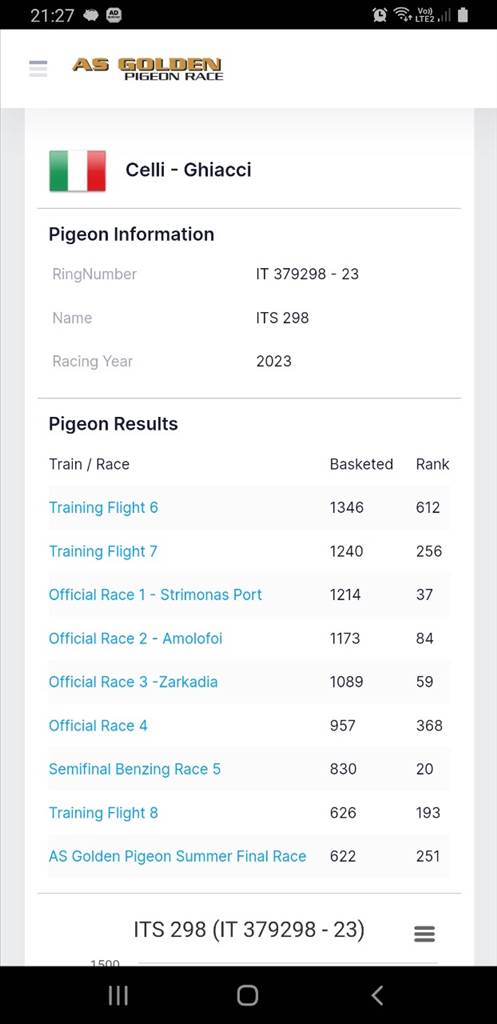
Task: Open Official Race 1 - Strimonas Port
Action: 155,595
